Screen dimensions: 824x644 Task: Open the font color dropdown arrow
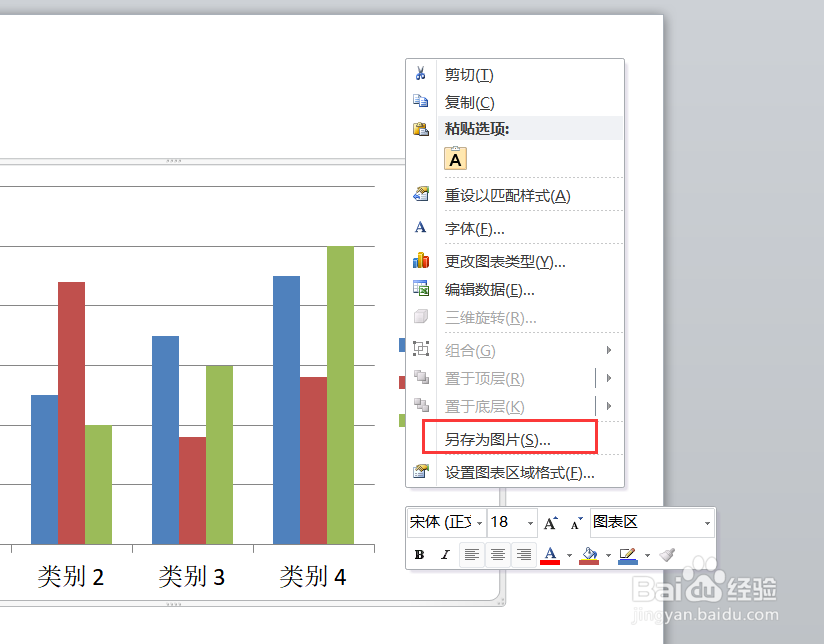[569, 554]
